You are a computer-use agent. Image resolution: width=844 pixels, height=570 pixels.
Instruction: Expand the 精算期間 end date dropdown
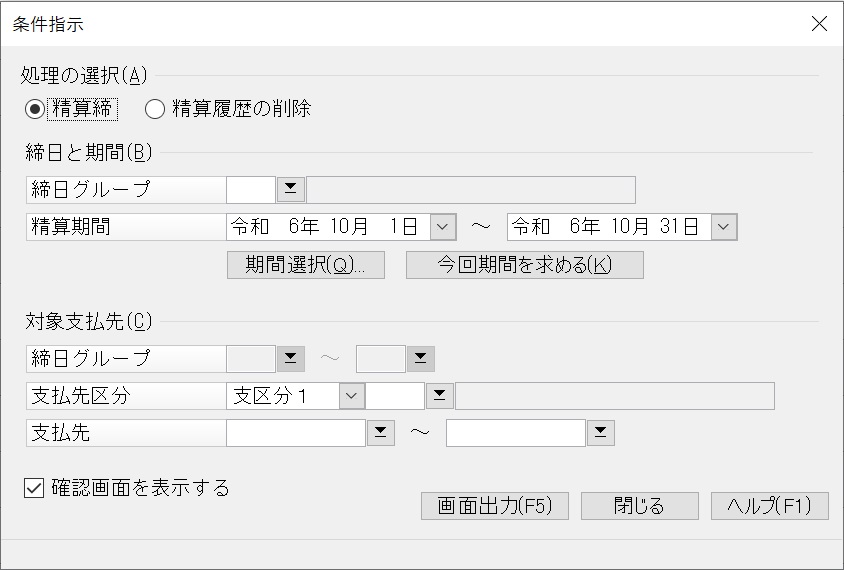pyautogui.click(x=723, y=227)
